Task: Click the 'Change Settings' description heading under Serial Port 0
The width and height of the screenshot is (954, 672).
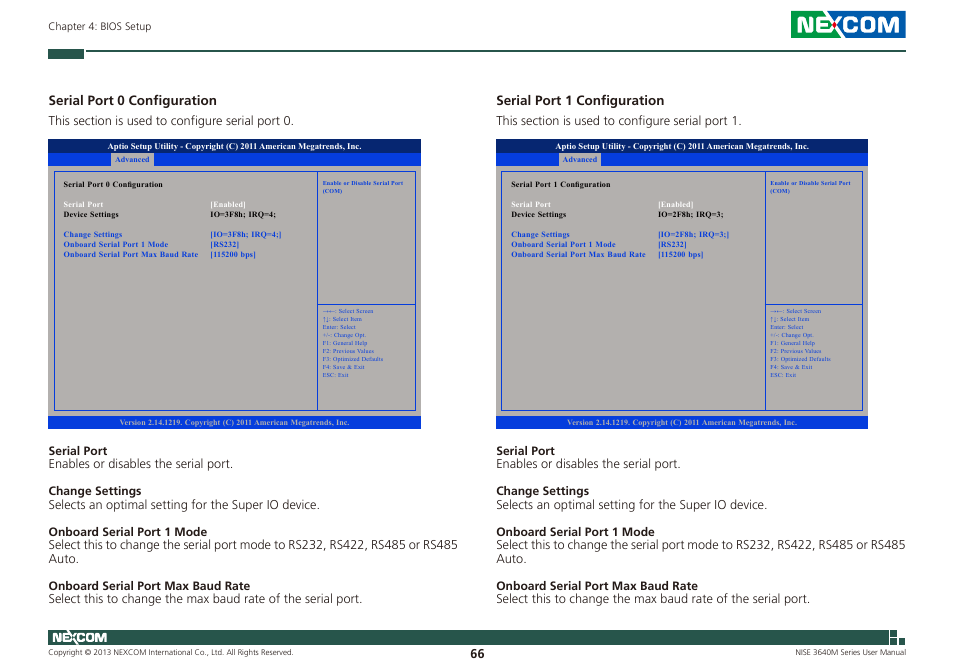Action: tap(95, 491)
